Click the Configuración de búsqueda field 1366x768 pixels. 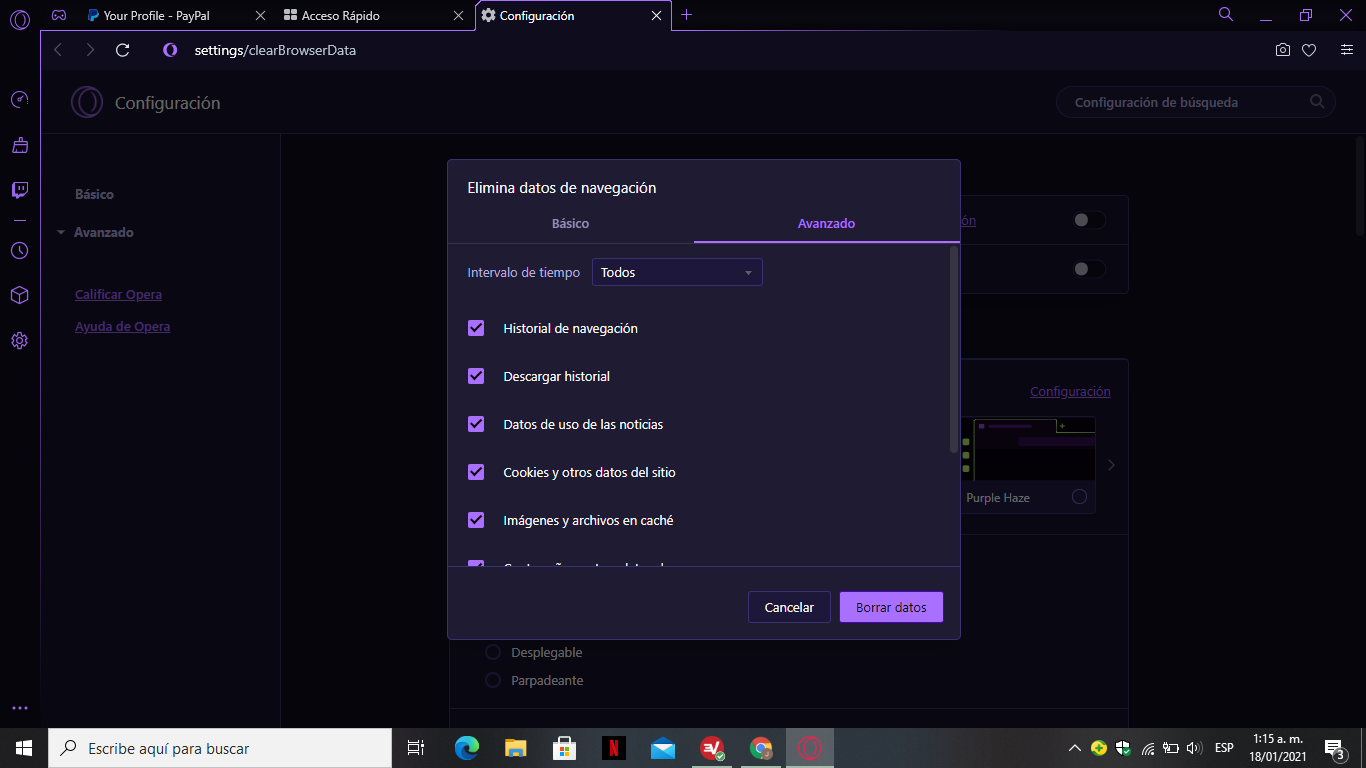(1196, 102)
